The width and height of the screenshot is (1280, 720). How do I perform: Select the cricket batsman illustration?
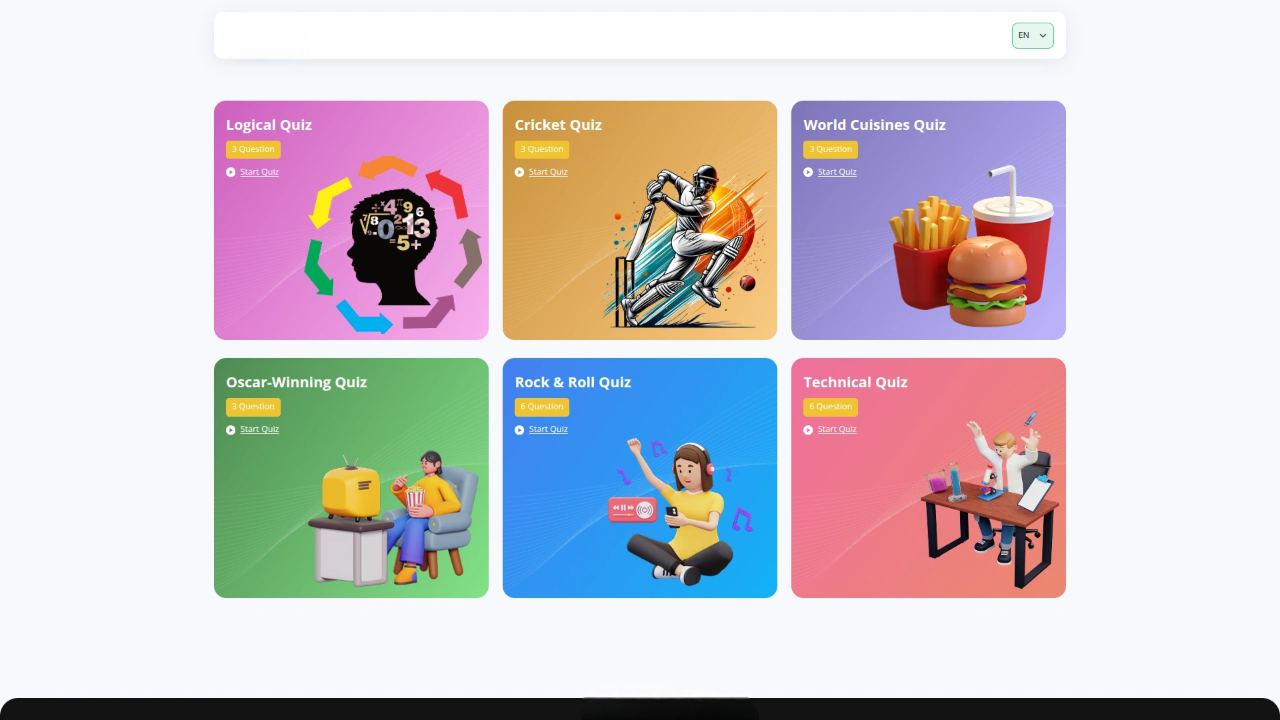point(687,245)
